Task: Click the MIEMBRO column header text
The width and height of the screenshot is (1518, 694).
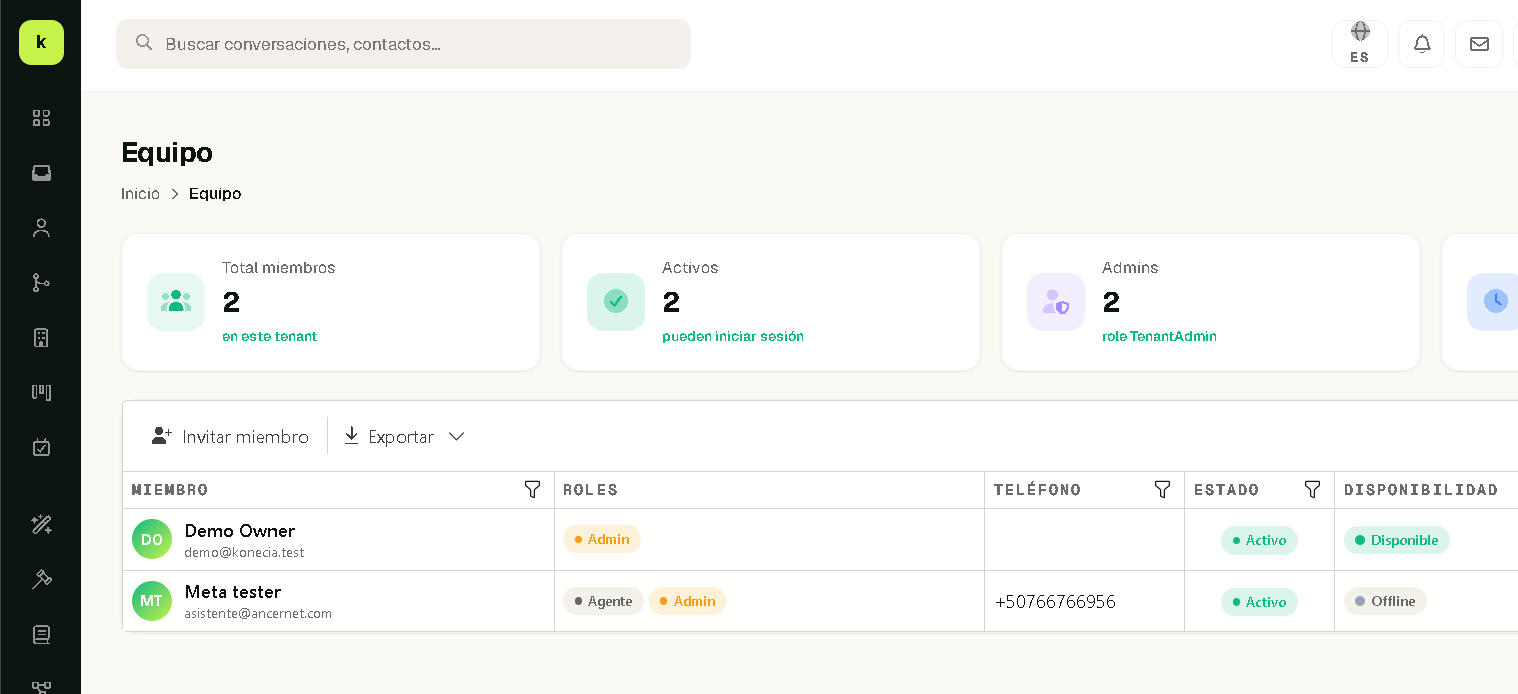Action: coord(170,490)
